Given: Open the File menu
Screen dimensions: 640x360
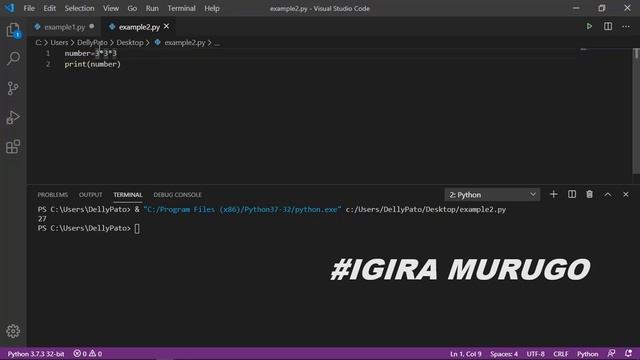Looking at the screenshot, I should pyautogui.click(x=29, y=8).
